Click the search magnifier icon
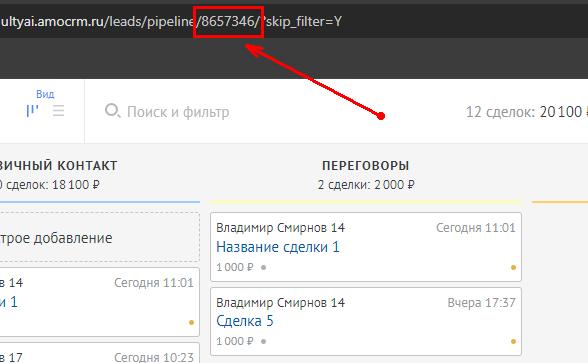The image size is (588, 363). [112, 111]
